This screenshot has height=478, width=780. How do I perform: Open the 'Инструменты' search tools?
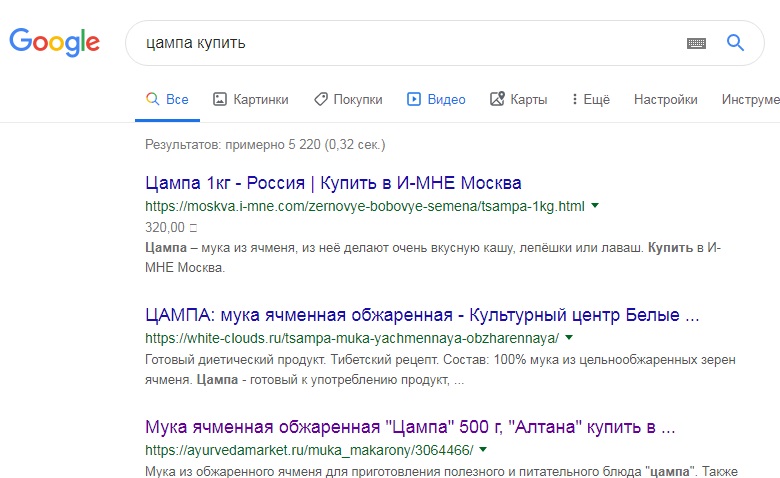[751, 99]
